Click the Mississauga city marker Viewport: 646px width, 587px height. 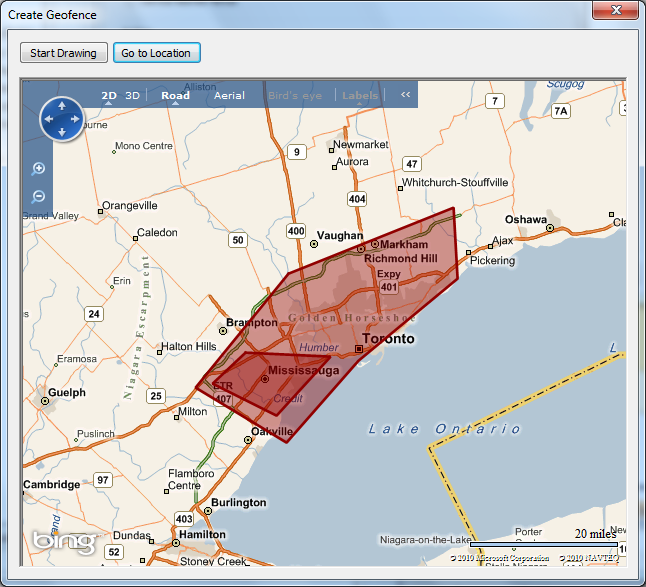tap(265, 379)
